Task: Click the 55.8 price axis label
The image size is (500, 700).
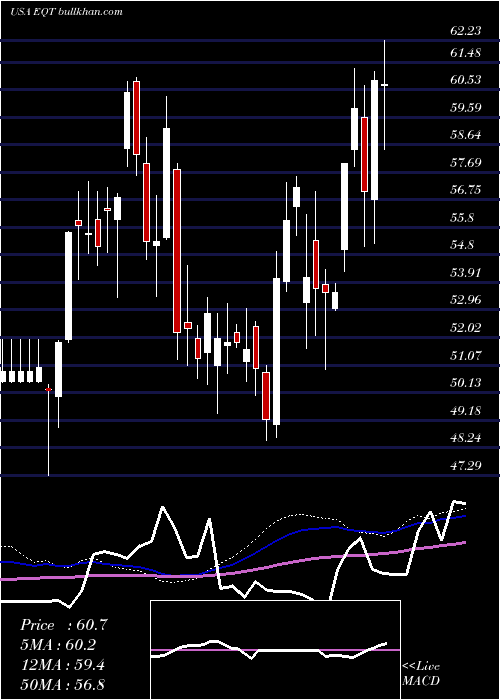Action: coord(463,218)
